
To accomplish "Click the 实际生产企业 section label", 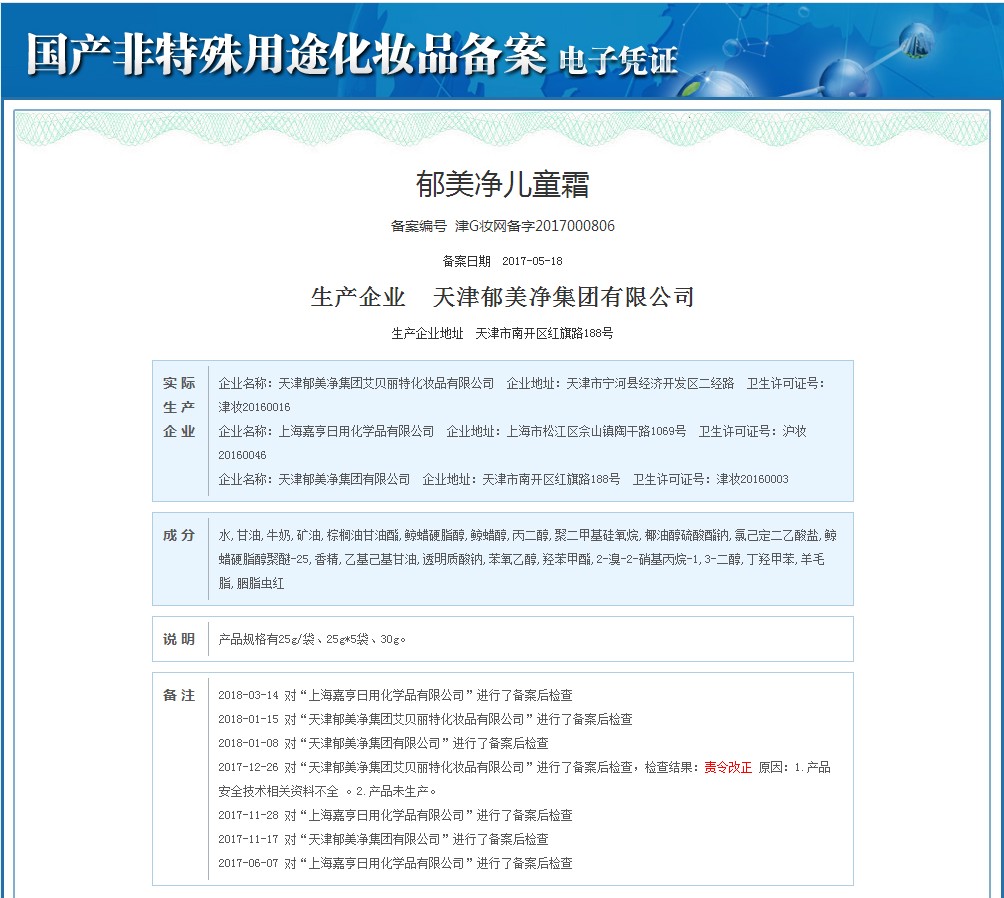I will click(179, 407).
